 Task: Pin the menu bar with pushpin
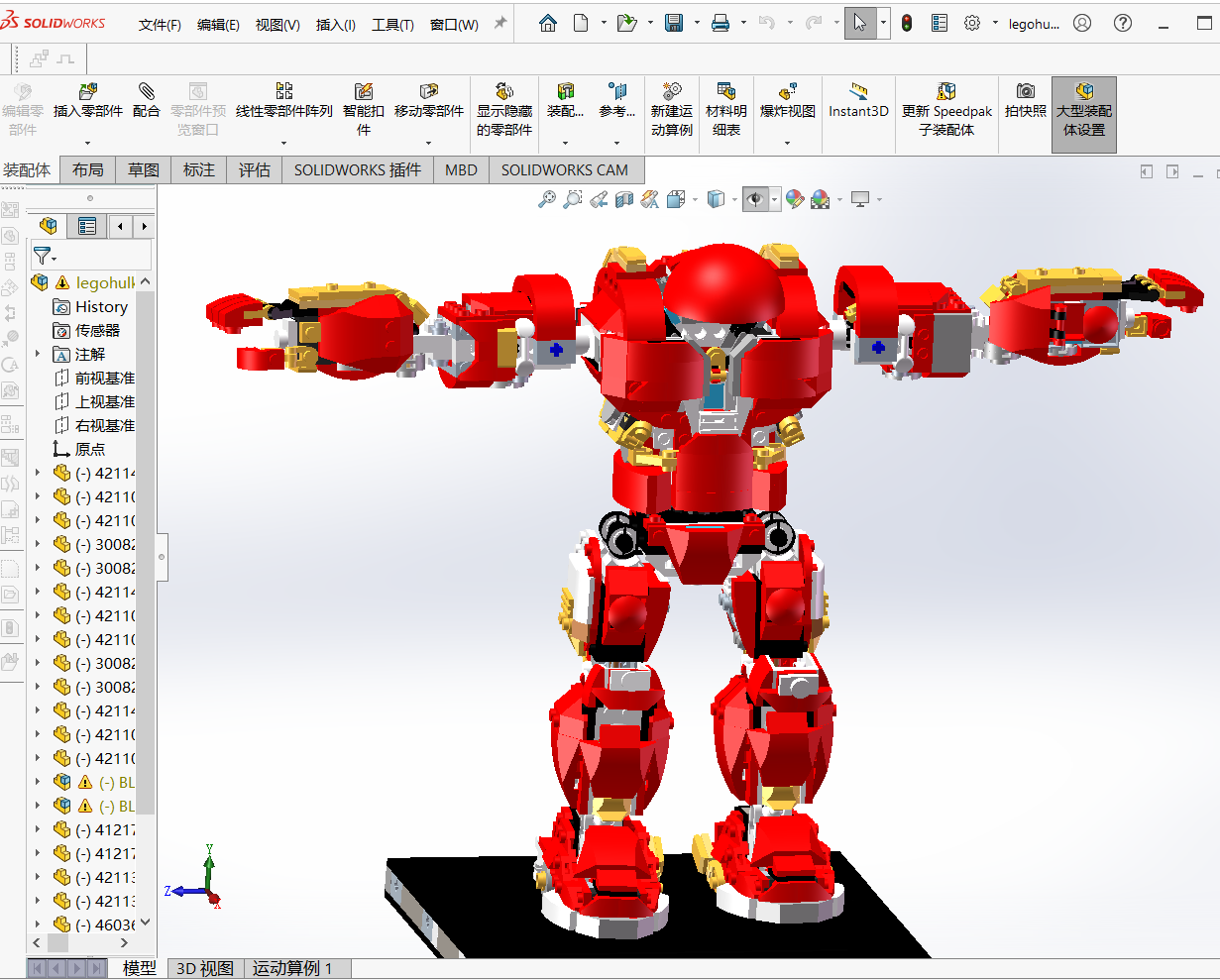pyautogui.click(x=500, y=23)
